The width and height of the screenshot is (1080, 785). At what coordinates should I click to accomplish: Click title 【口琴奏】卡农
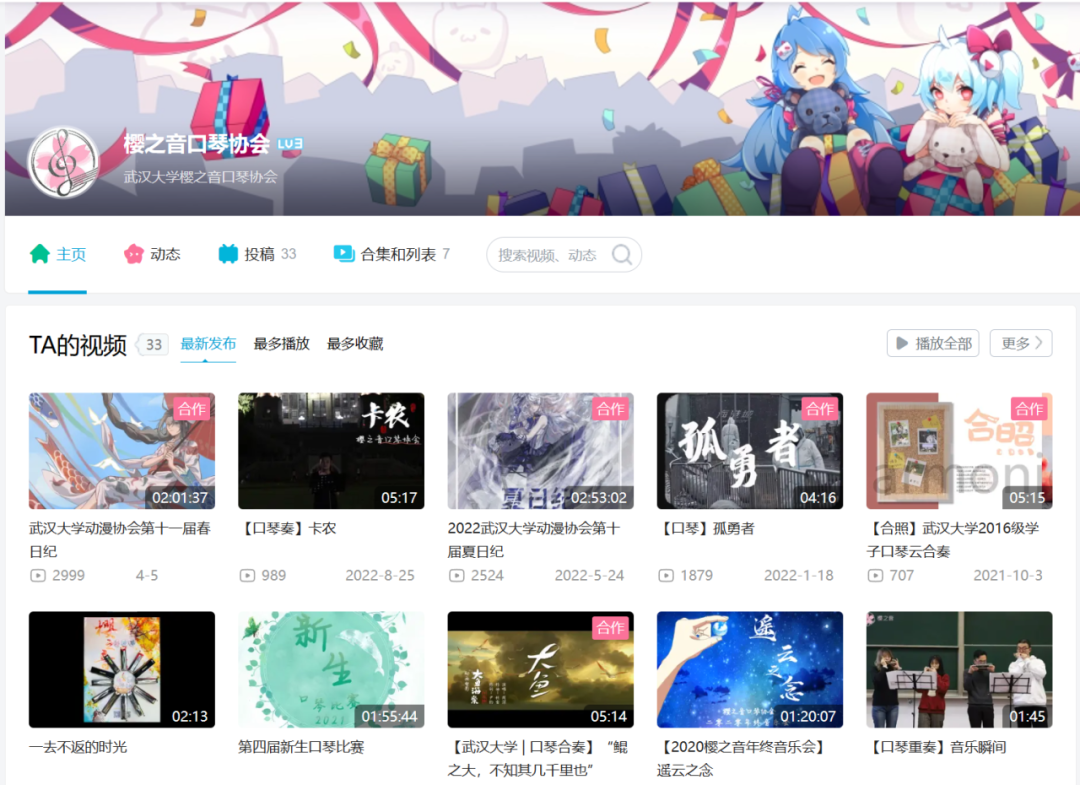pyautogui.click(x=287, y=528)
